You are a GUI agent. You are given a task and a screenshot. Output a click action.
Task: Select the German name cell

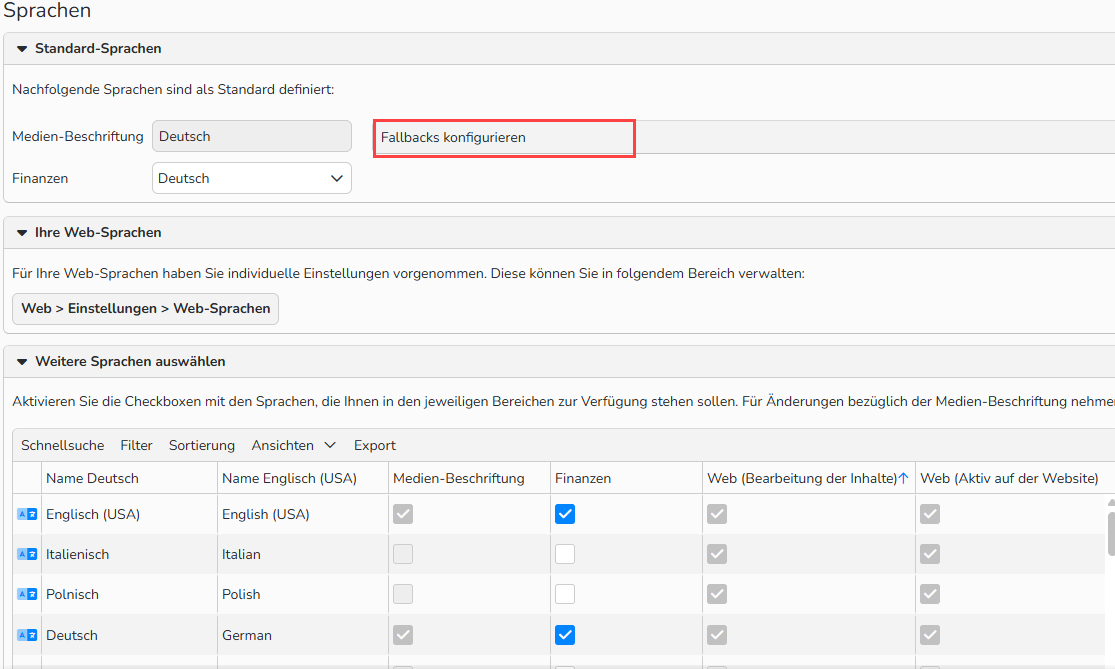tap(303, 635)
